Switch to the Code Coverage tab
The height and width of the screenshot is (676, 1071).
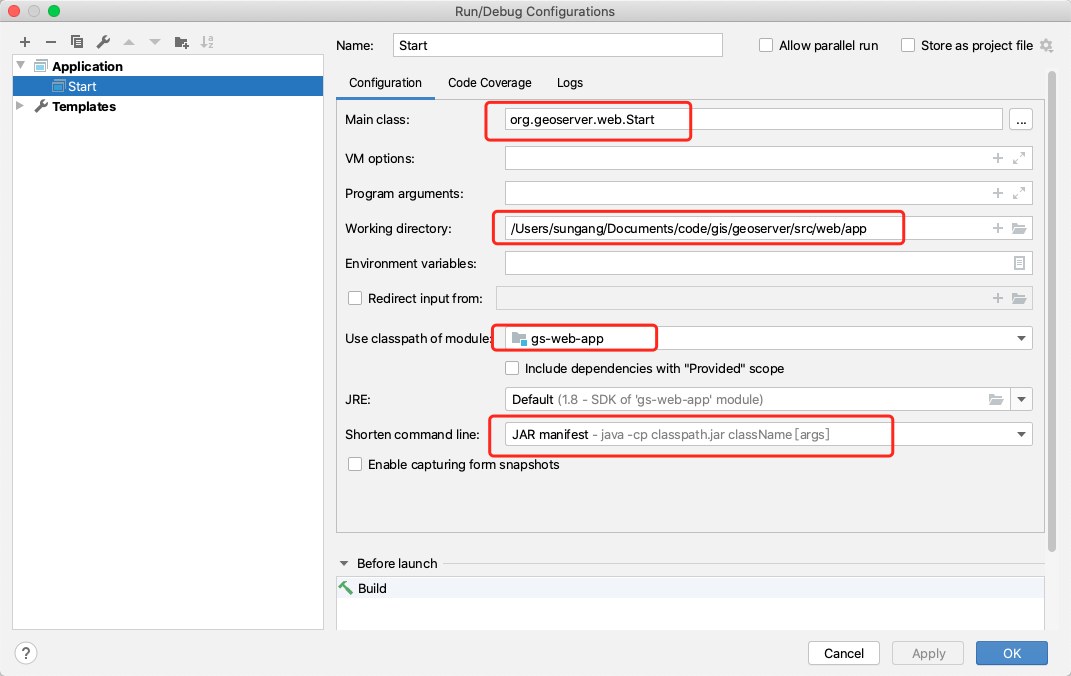489,83
